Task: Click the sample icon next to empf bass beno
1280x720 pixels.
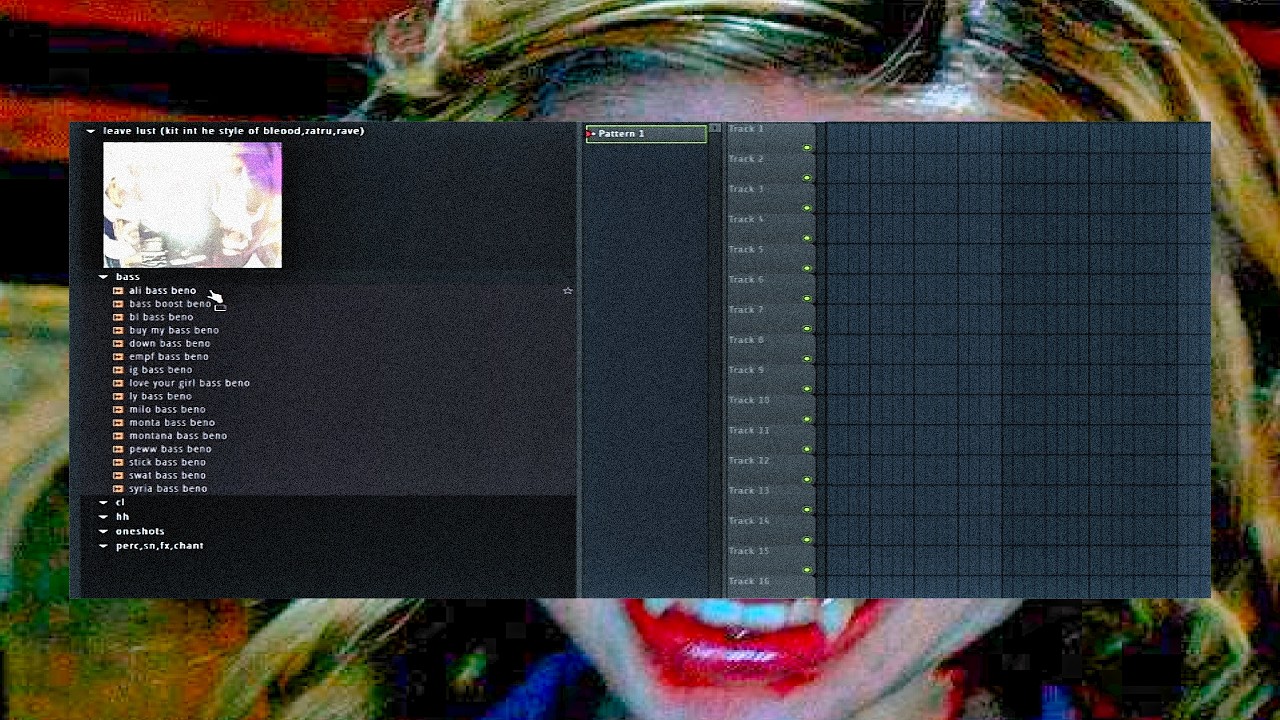Action: [x=118, y=357]
